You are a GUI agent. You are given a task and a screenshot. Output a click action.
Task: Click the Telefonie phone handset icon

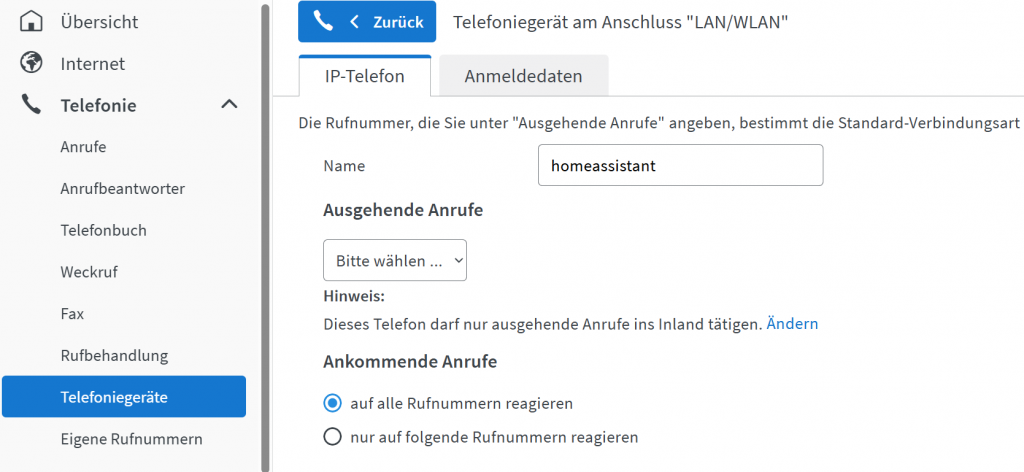coord(32,105)
